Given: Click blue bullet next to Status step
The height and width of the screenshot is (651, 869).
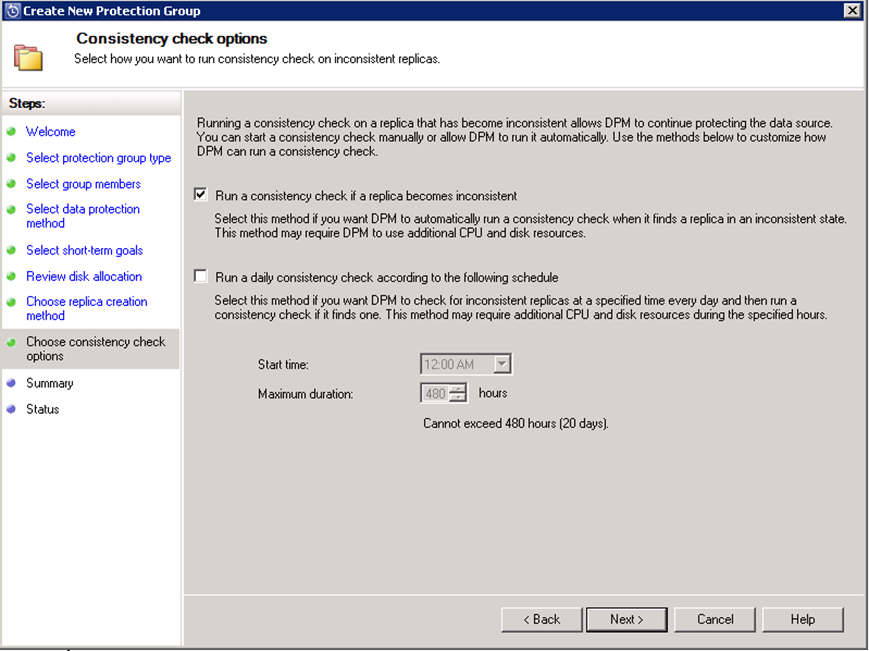Looking at the screenshot, I should [11, 409].
